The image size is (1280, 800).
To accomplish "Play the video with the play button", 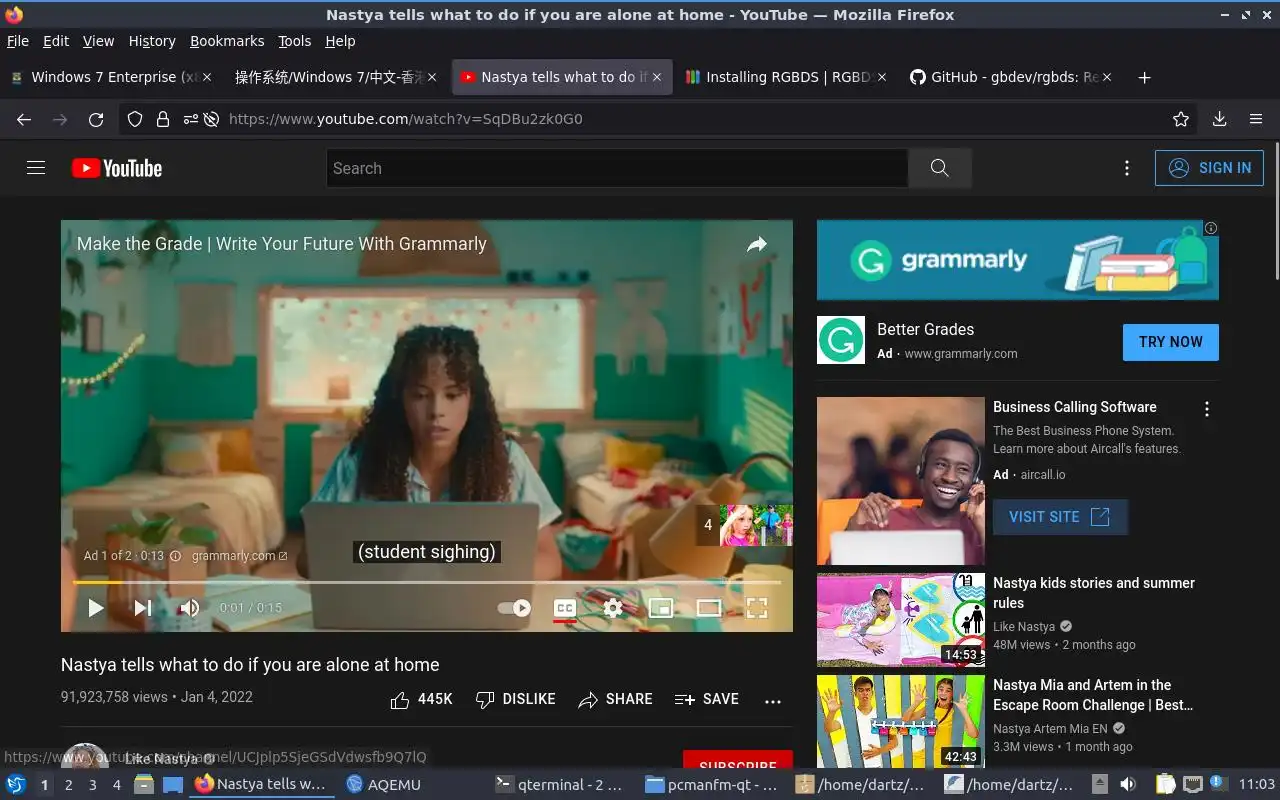I will tap(95, 607).
